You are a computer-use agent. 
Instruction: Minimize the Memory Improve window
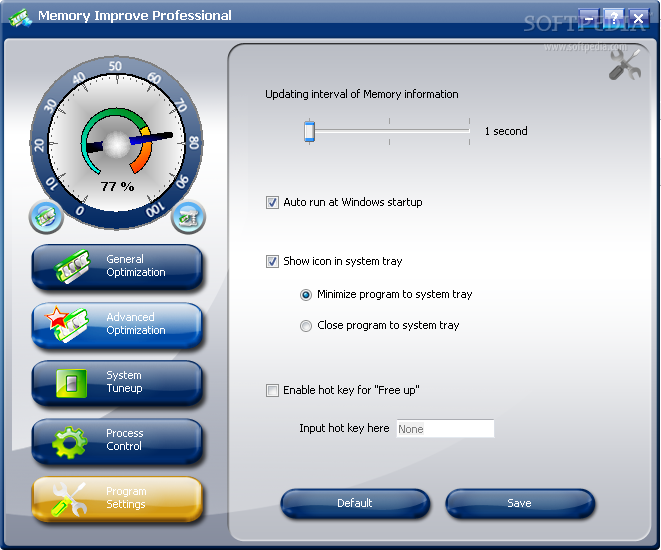tap(589, 18)
